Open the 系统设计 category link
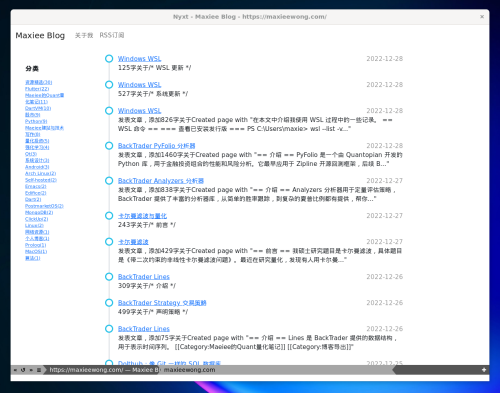The width and height of the screenshot is (500, 393). pyautogui.click(x=37, y=160)
